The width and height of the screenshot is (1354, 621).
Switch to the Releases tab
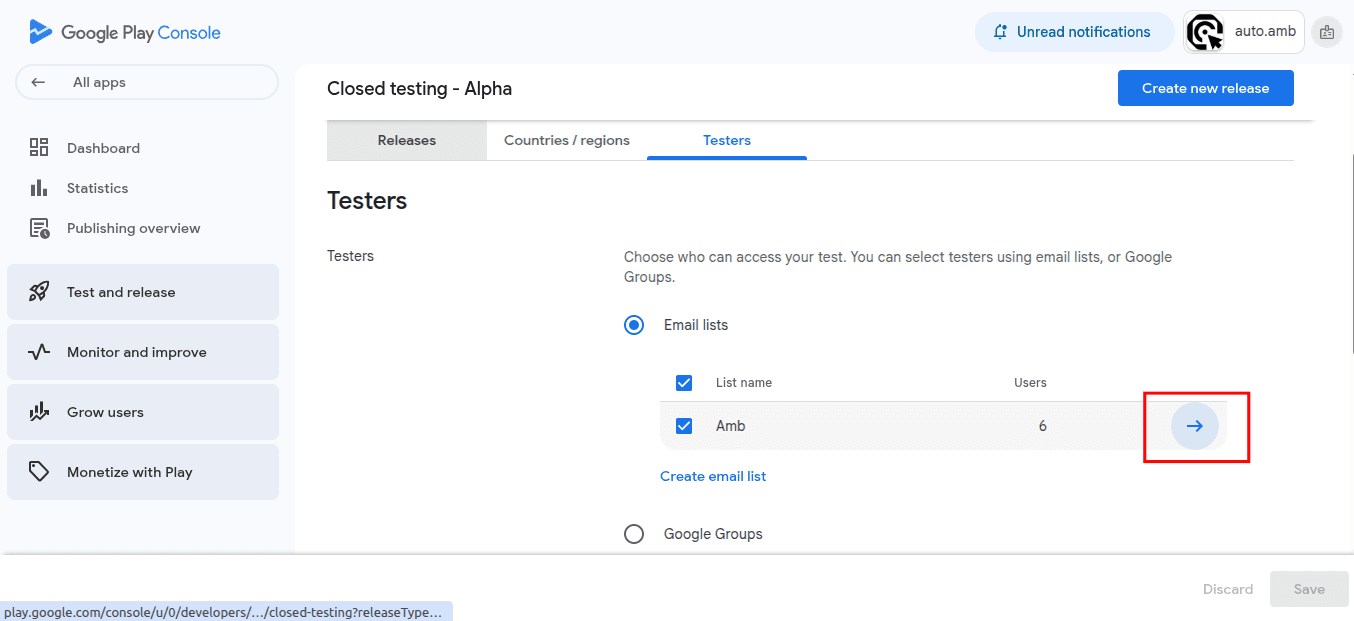point(407,140)
